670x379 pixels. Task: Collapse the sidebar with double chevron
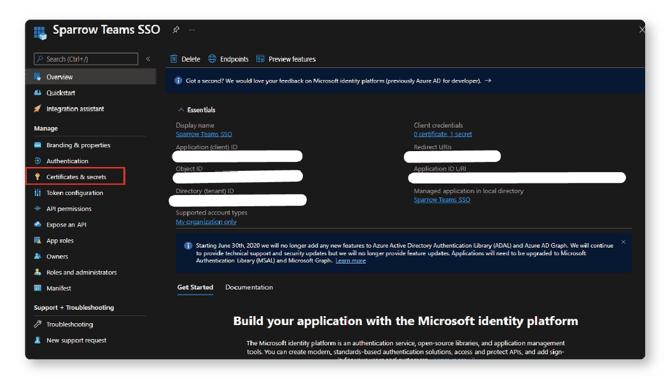coord(148,59)
